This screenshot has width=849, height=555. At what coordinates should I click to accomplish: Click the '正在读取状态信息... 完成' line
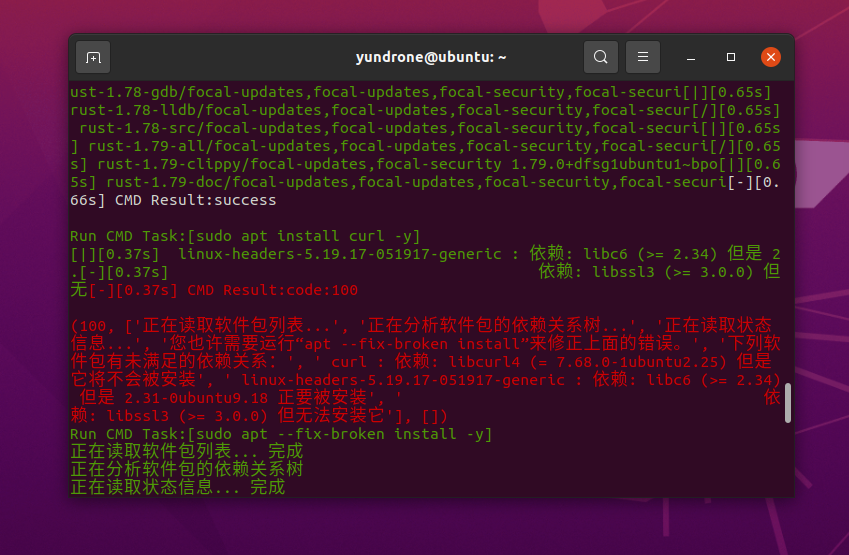pos(178,487)
